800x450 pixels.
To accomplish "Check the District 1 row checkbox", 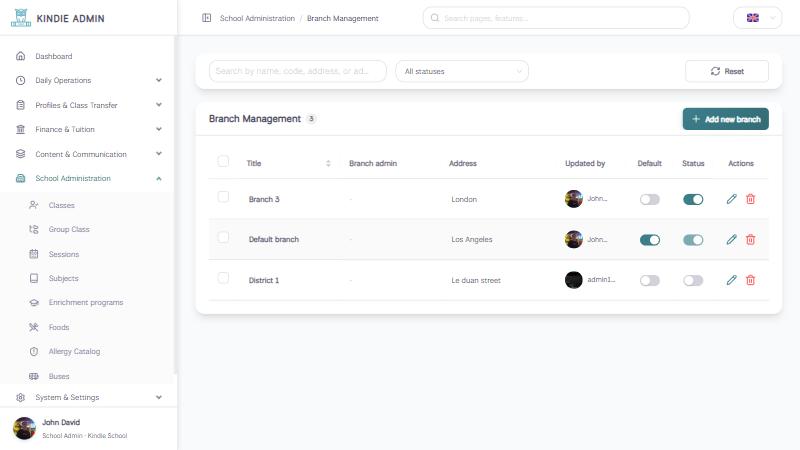I will (x=223, y=278).
